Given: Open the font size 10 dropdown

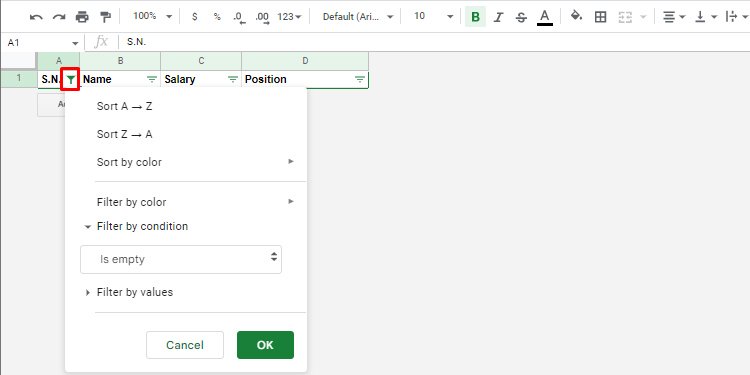Looking at the screenshot, I should [x=433, y=16].
